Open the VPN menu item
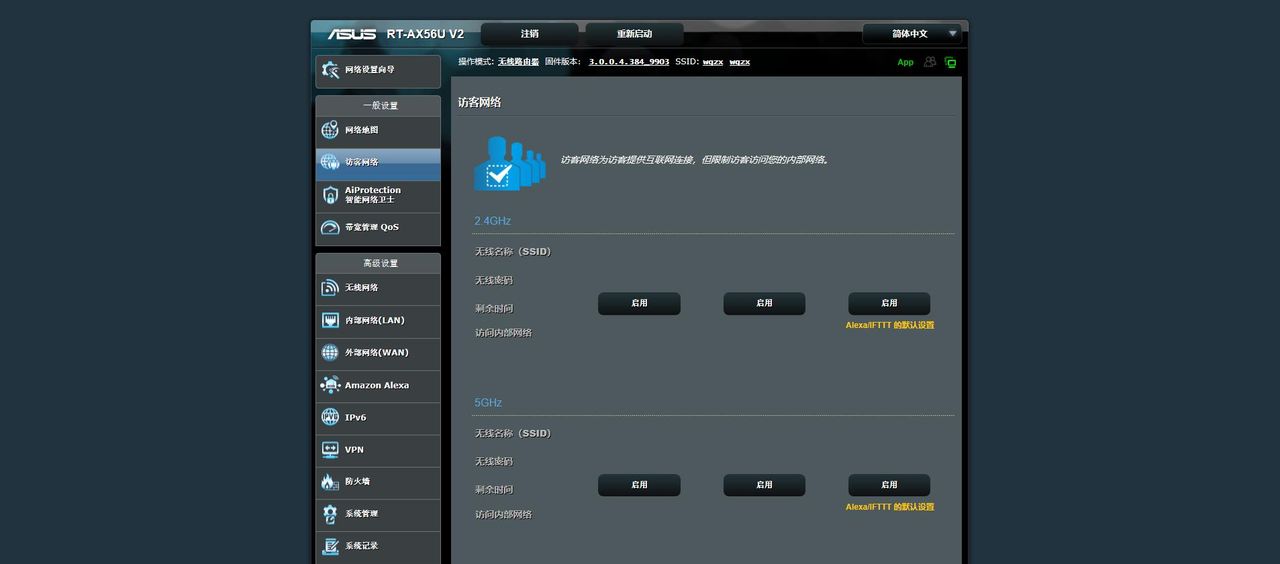1280x564 pixels. coord(354,450)
